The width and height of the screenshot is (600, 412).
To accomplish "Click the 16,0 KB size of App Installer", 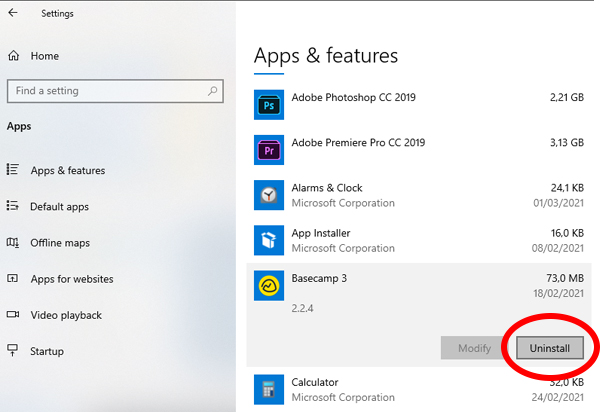I will pyautogui.click(x=567, y=233).
